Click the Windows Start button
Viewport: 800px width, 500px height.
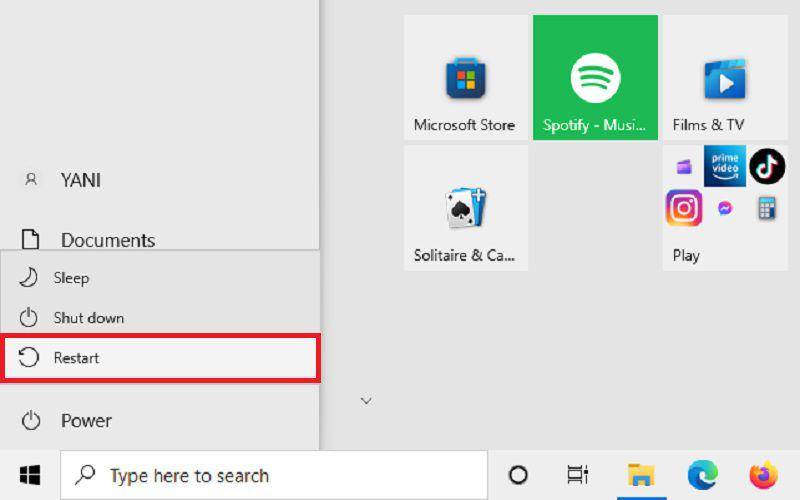pos(30,475)
